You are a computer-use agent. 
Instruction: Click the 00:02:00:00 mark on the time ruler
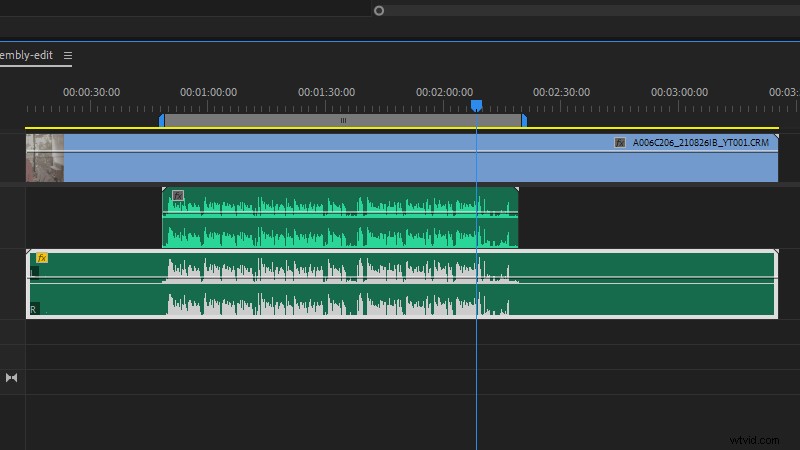pos(444,92)
